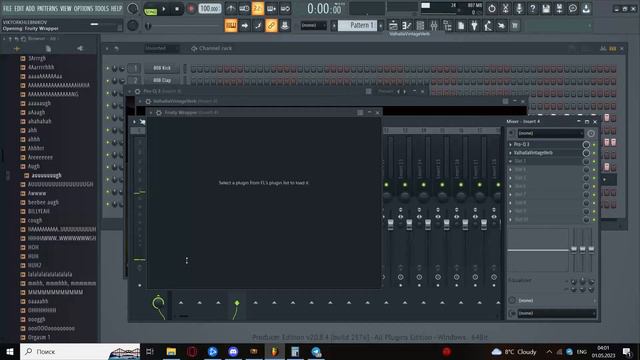Screen dimensions: 640x360
Task: Stop playback in the transport bar
Action: tap(177, 9)
